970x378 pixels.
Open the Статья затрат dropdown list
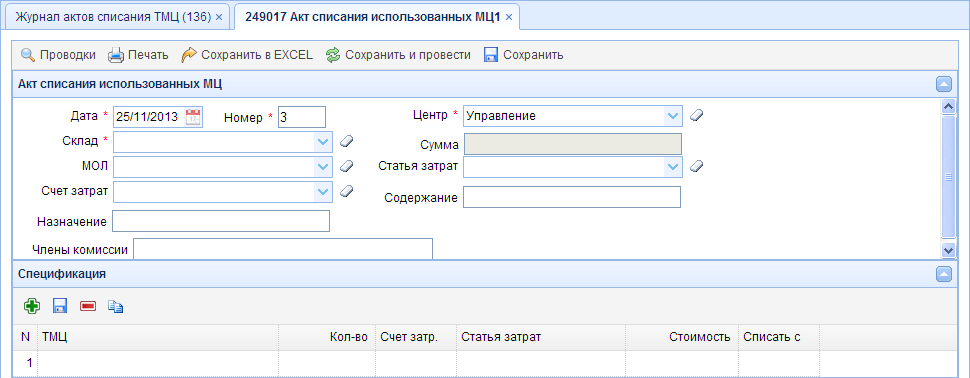click(672, 166)
